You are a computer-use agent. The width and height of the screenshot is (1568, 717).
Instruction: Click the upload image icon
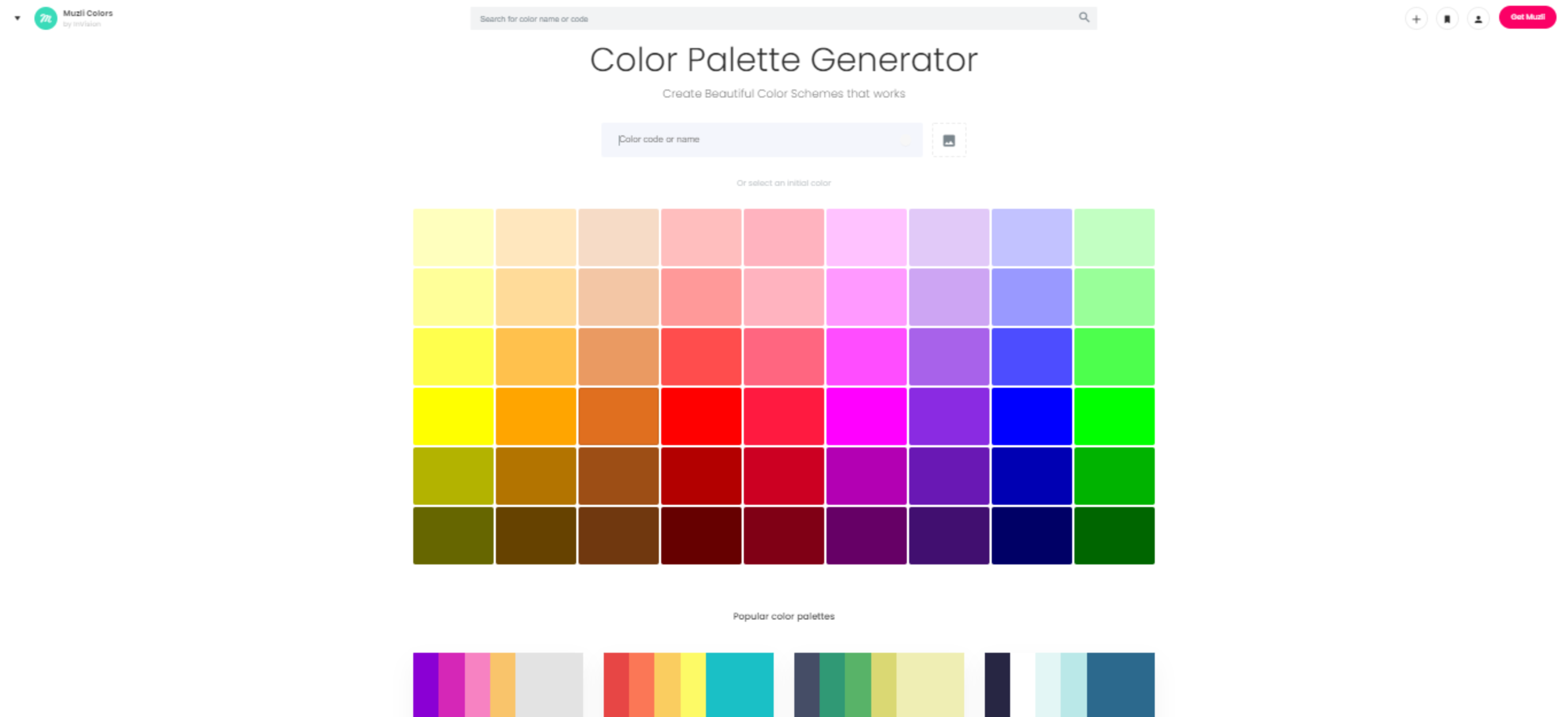(x=948, y=141)
